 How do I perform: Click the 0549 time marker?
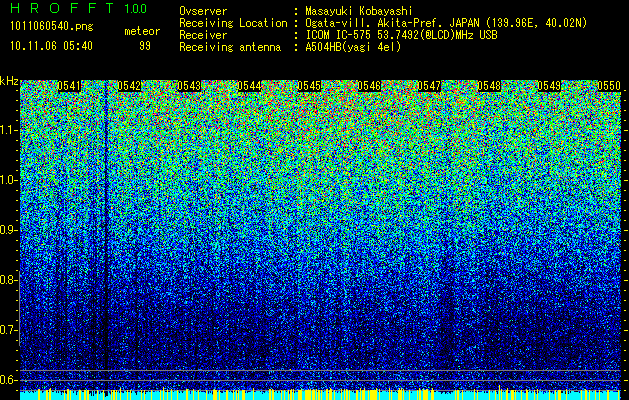(549, 86)
